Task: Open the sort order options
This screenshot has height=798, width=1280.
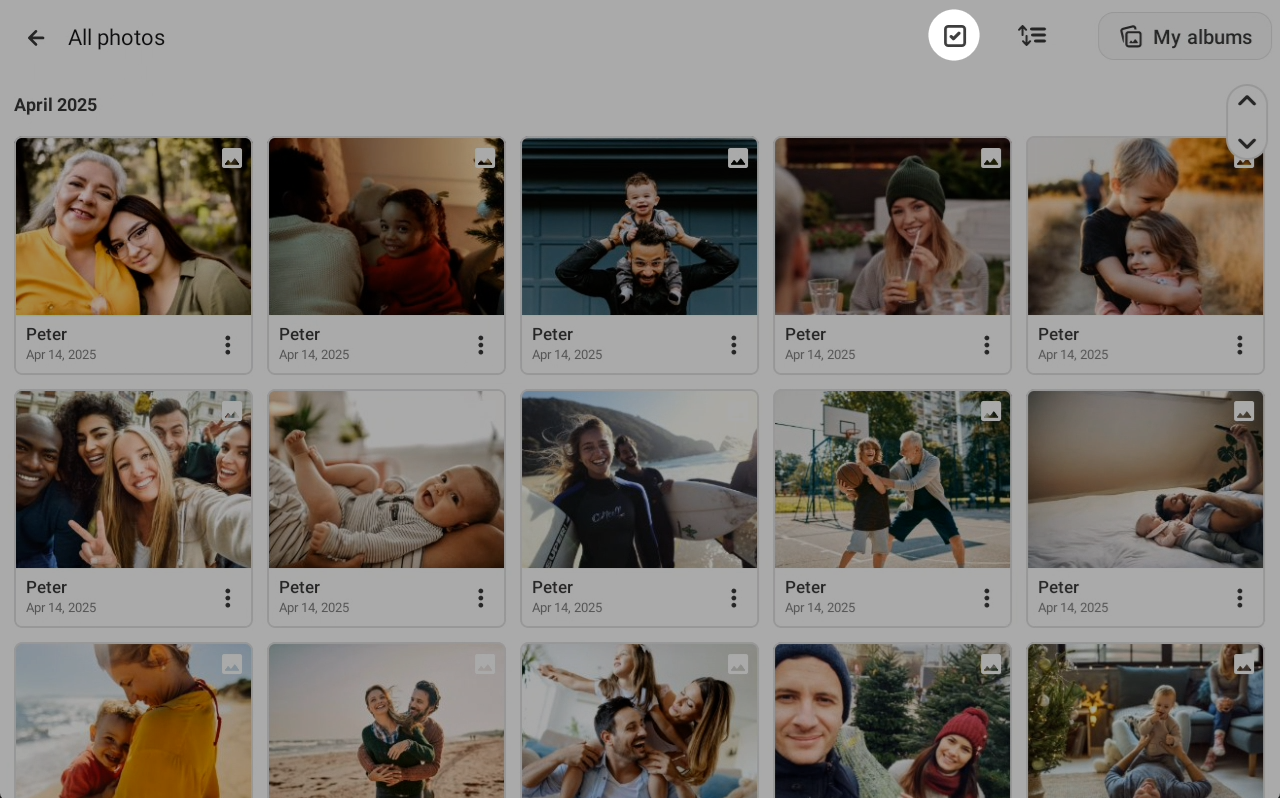Action: pyautogui.click(x=1032, y=36)
